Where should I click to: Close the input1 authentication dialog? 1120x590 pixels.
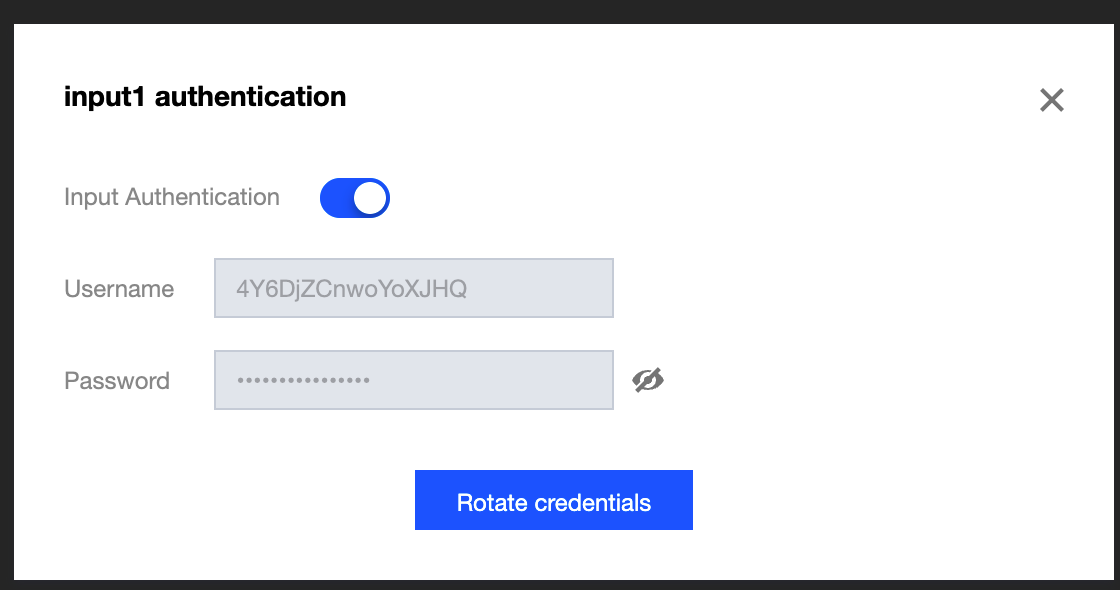1051,100
